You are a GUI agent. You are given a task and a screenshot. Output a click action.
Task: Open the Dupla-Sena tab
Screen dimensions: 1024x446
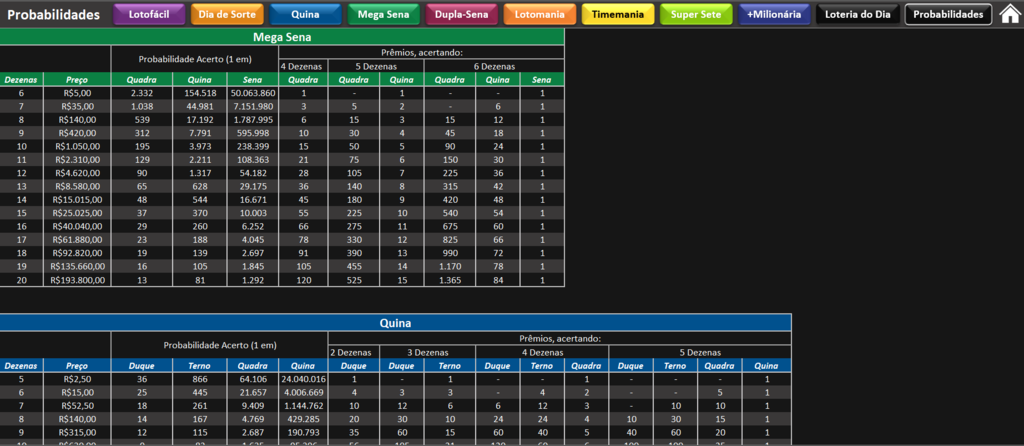tap(461, 14)
